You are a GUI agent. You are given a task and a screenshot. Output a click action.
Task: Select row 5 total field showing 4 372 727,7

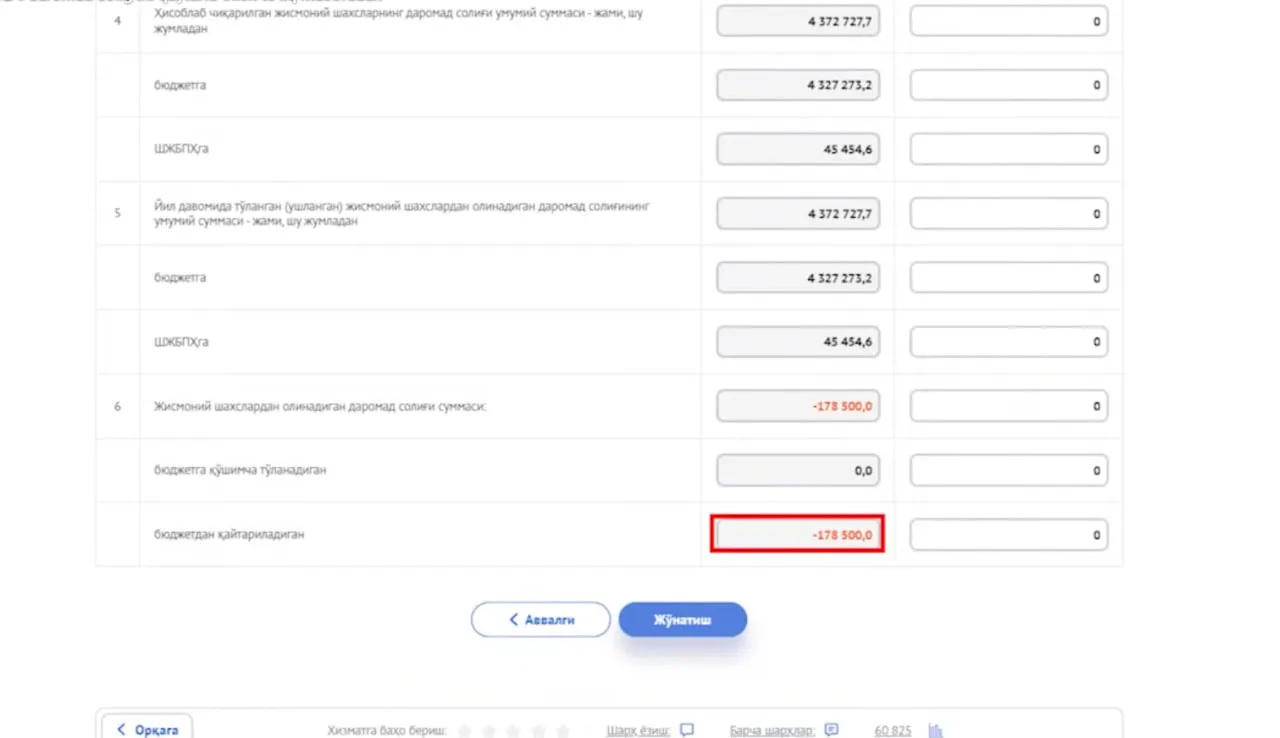tap(797, 214)
